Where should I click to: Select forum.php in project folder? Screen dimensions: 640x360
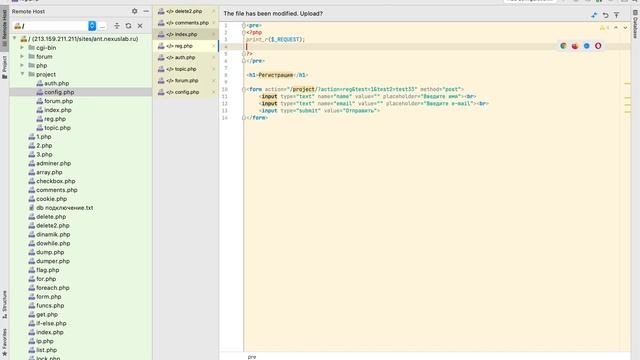coord(55,101)
